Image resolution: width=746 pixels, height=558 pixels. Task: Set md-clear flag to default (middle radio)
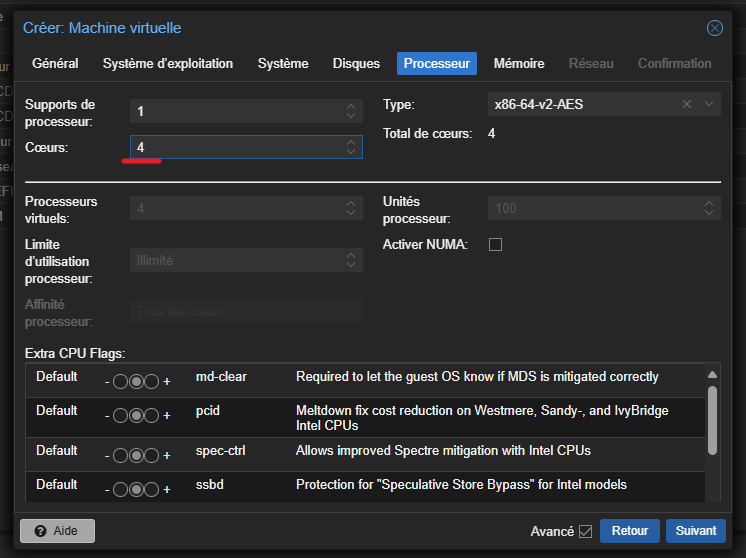coord(136,382)
